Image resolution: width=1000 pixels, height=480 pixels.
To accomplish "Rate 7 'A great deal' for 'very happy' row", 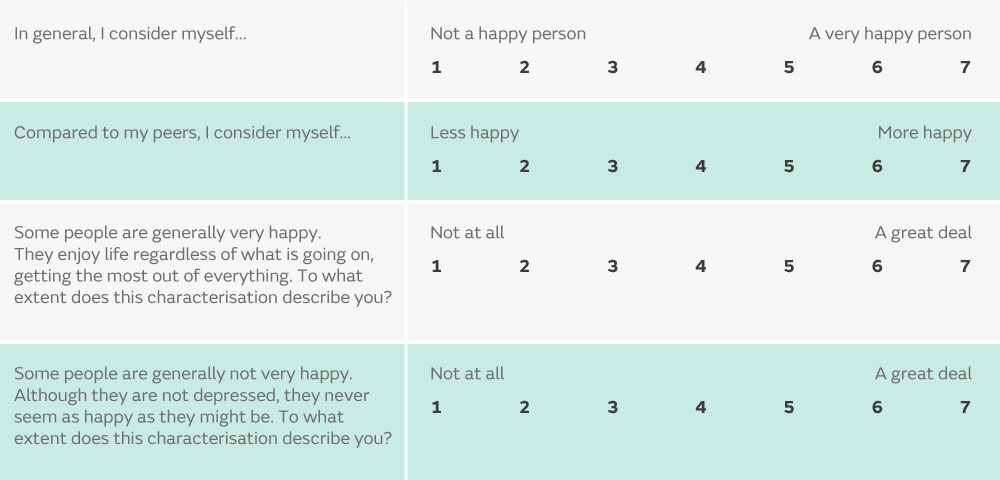I will click(965, 266).
